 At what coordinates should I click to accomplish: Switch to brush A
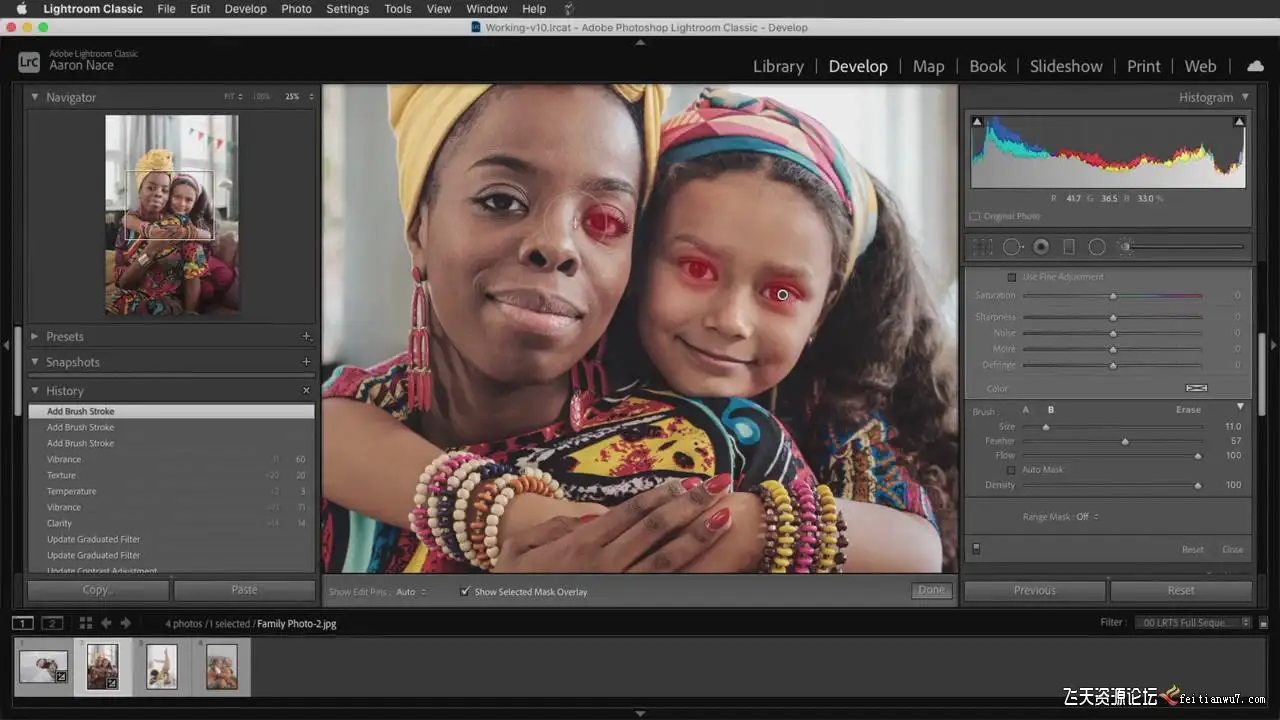click(x=1026, y=410)
